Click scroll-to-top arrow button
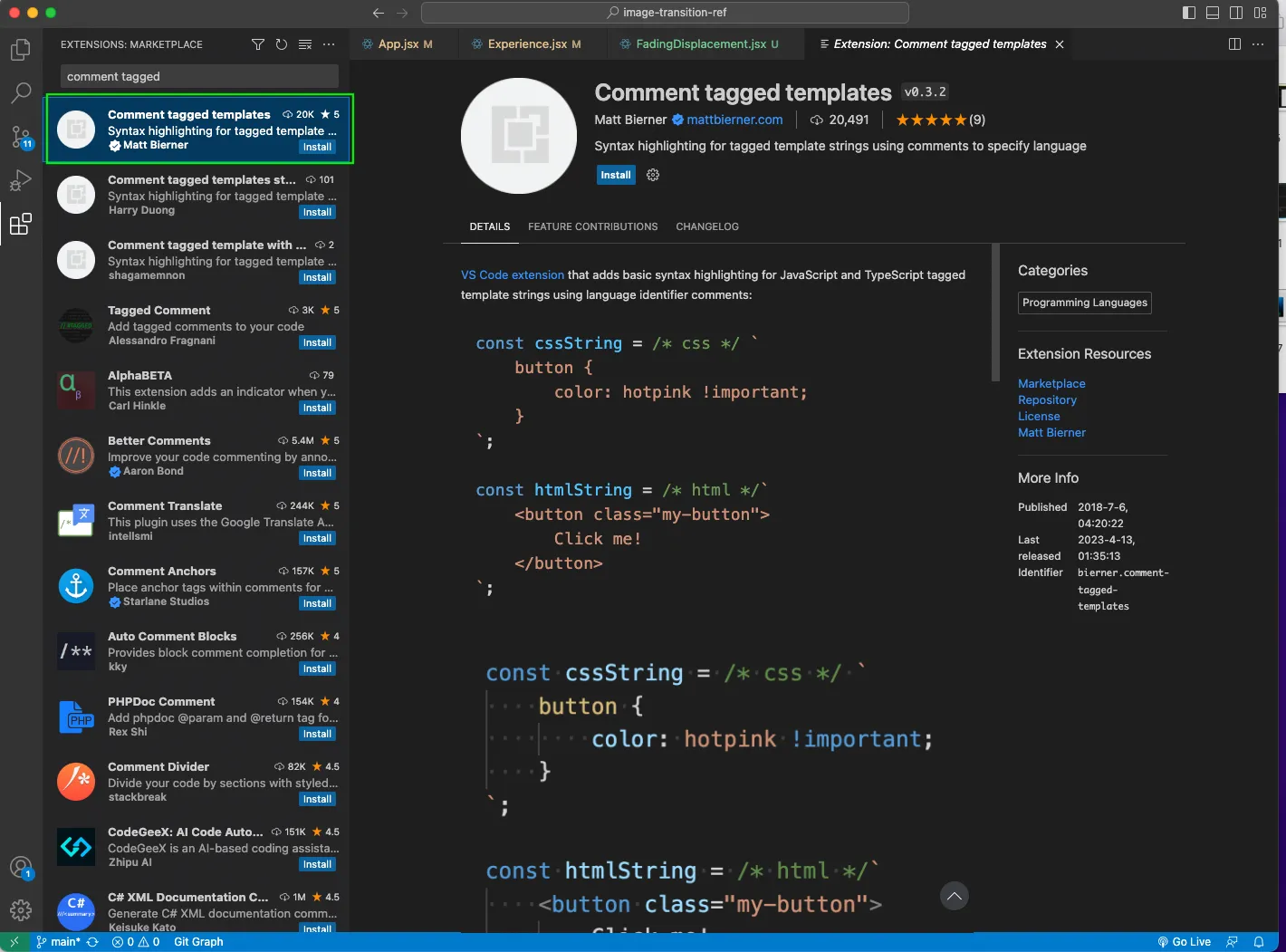This screenshot has height=952, width=1286. tap(955, 896)
